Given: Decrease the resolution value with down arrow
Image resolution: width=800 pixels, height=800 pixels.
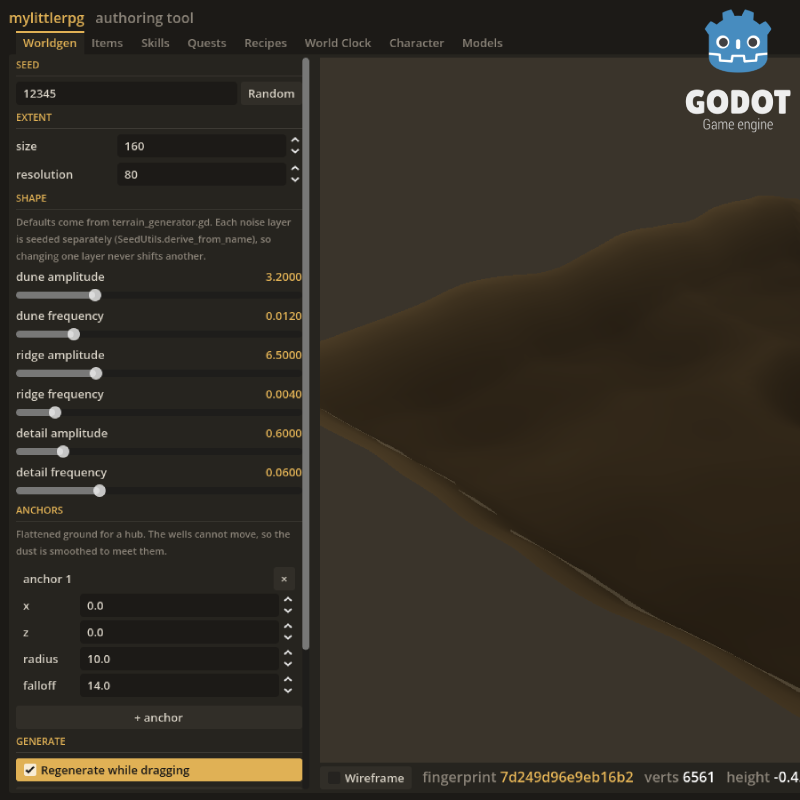Looking at the screenshot, I should pos(295,180).
